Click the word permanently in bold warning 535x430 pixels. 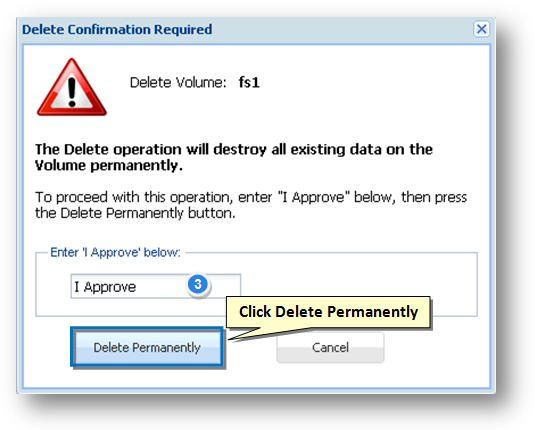click(x=136, y=166)
